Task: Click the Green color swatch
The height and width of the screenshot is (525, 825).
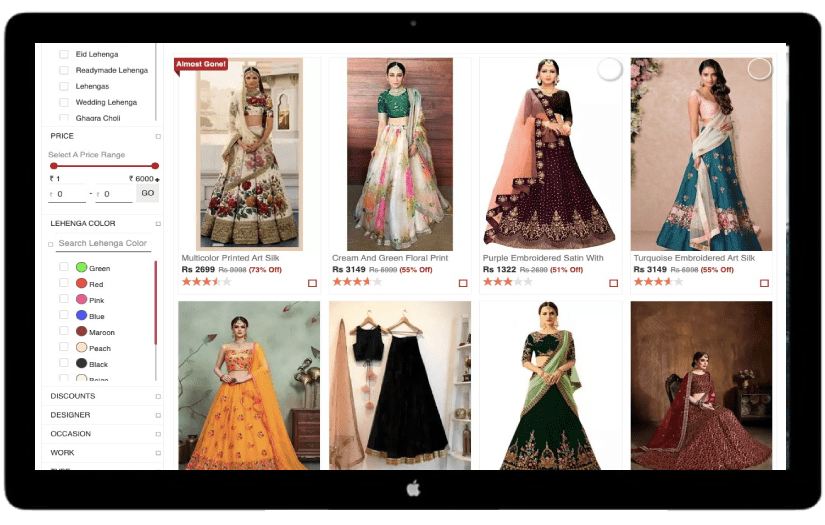Action: click(x=82, y=267)
